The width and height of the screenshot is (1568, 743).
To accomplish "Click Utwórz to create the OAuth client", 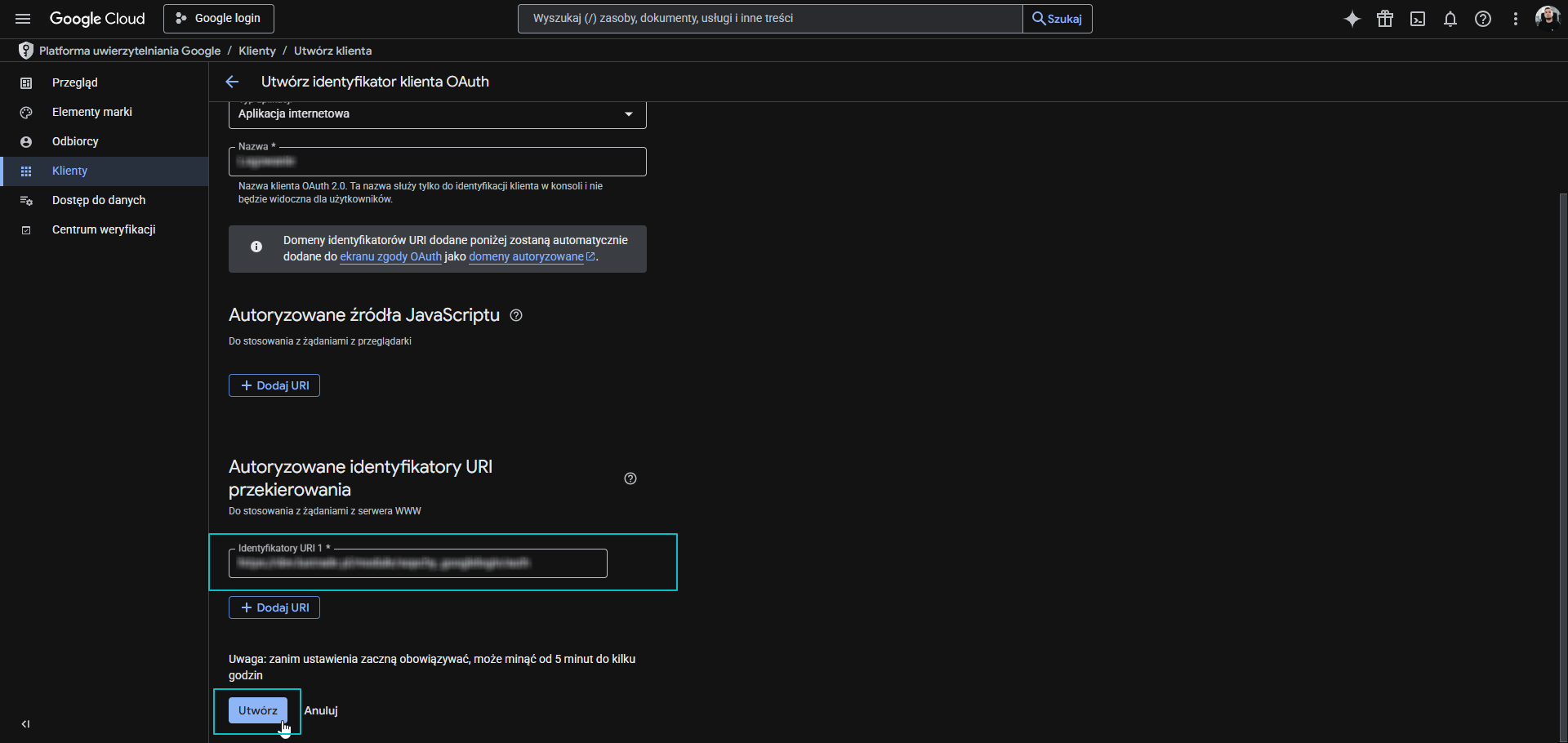I will tap(257, 710).
